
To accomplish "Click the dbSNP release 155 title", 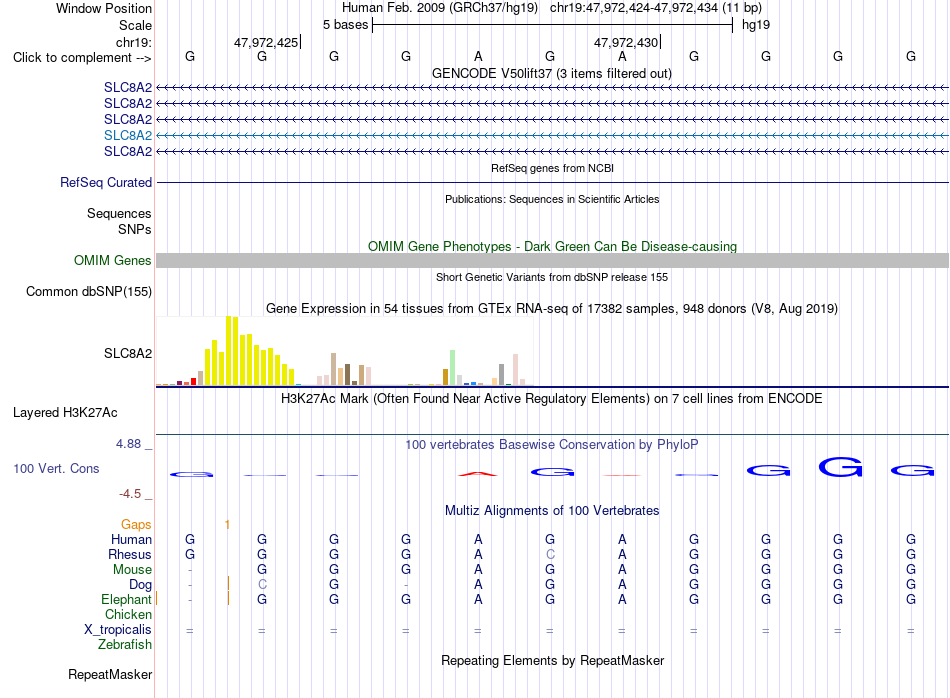I will pos(552,277).
